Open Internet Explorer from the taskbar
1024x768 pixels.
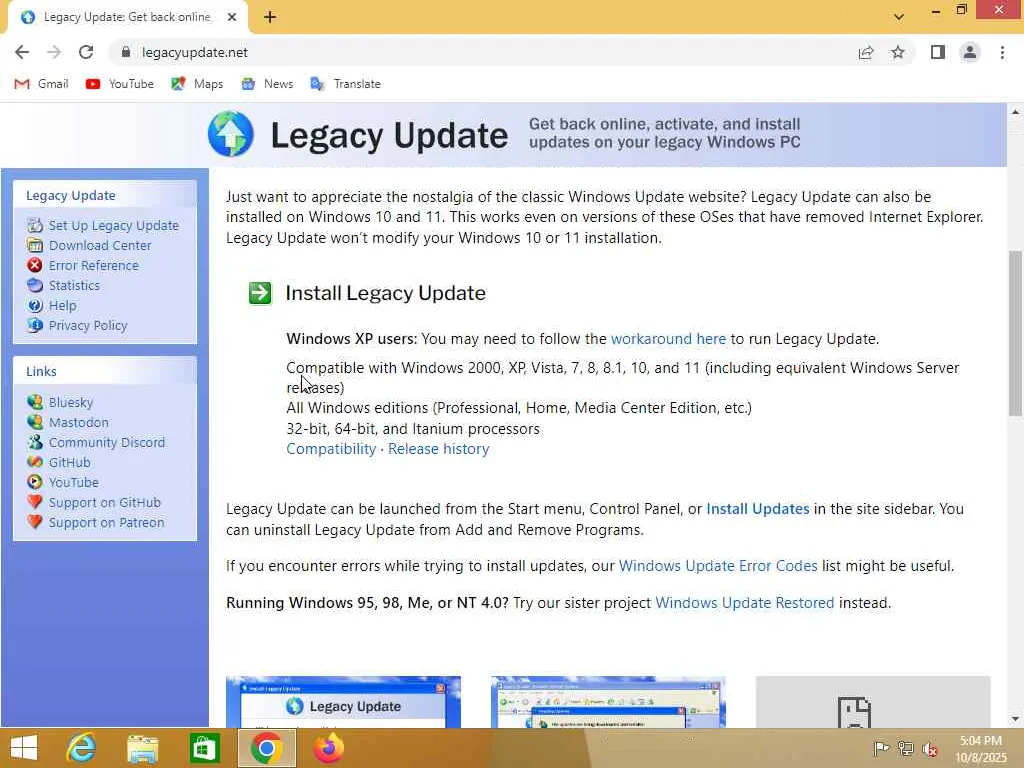pyautogui.click(x=81, y=748)
